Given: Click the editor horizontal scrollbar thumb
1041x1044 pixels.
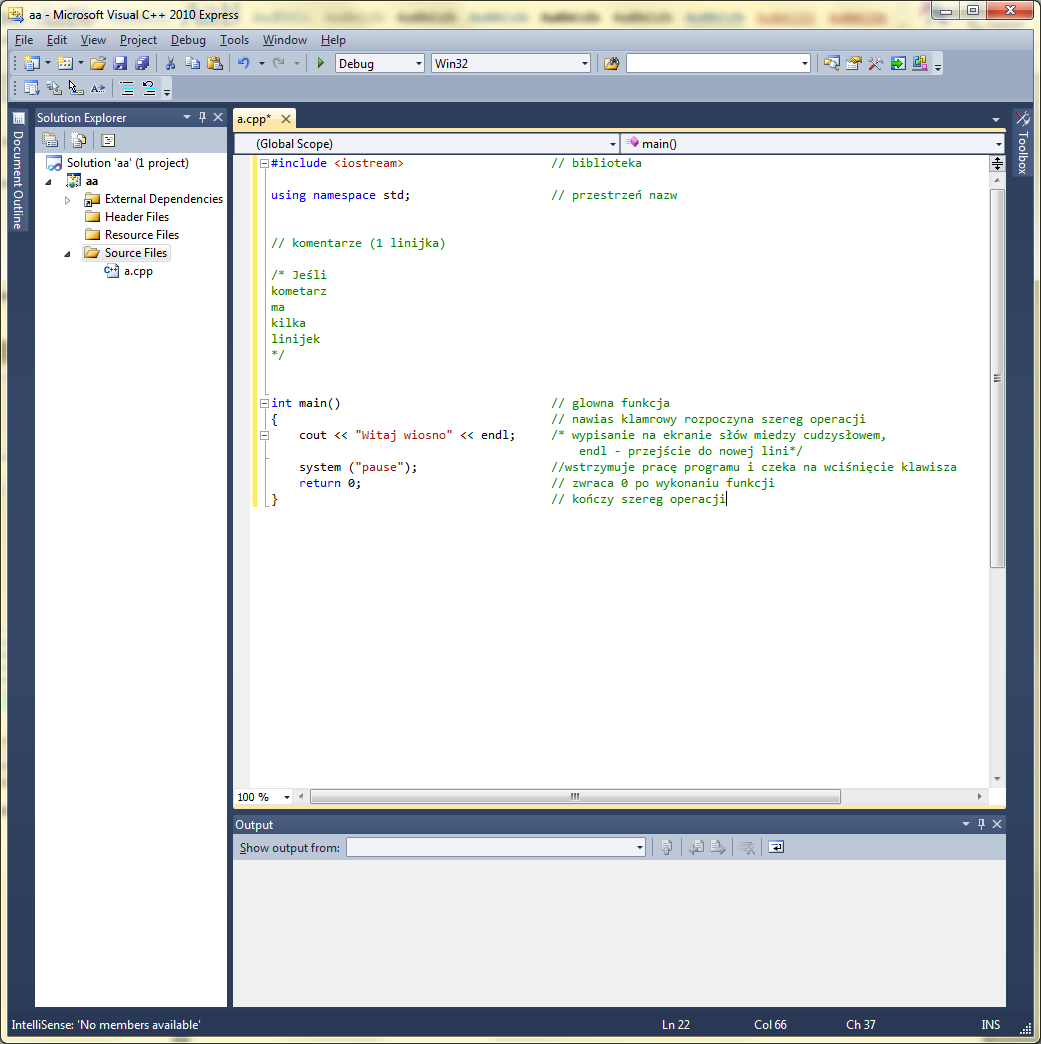Looking at the screenshot, I should [575, 797].
